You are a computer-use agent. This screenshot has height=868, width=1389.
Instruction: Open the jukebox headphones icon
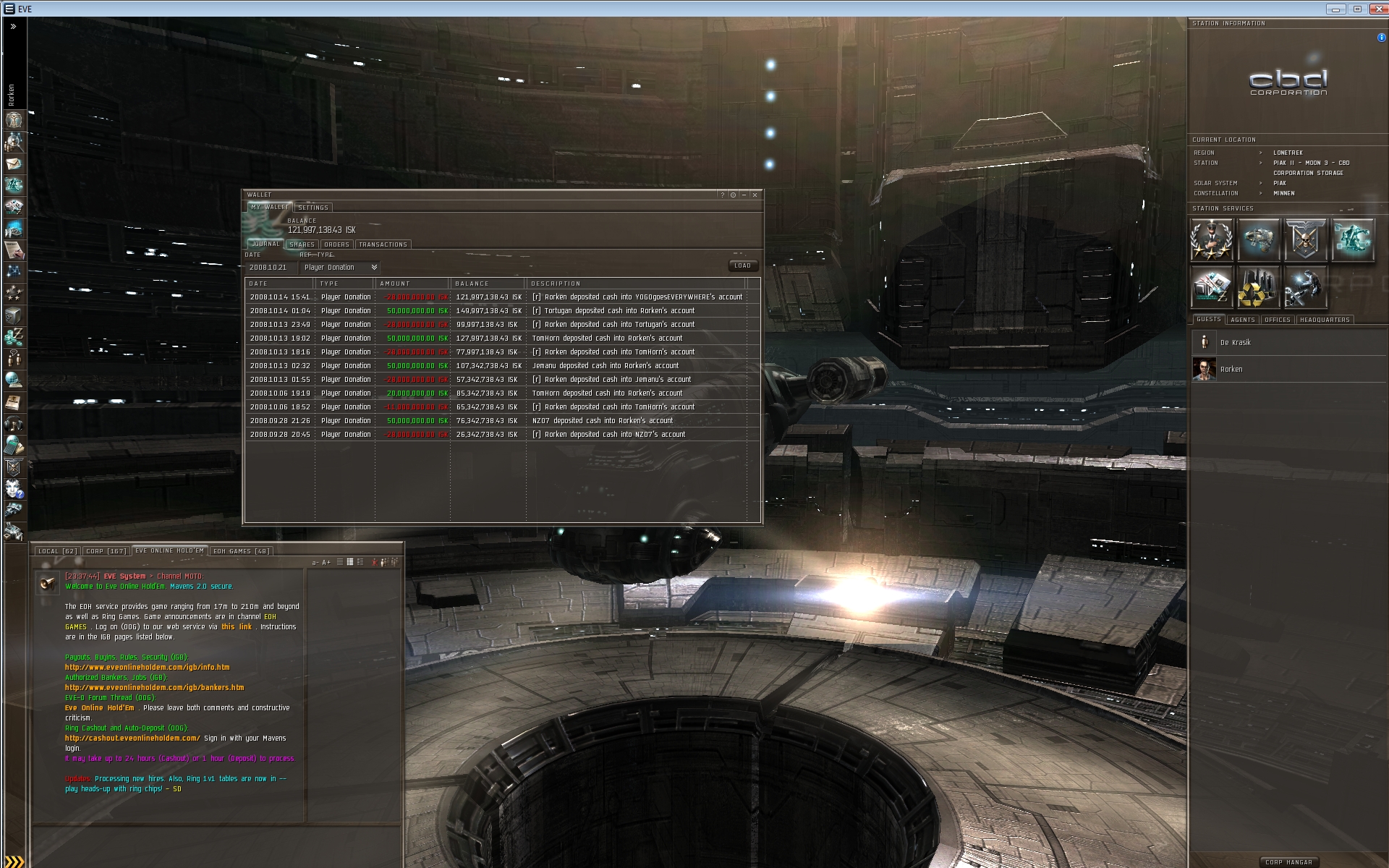(x=14, y=424)
